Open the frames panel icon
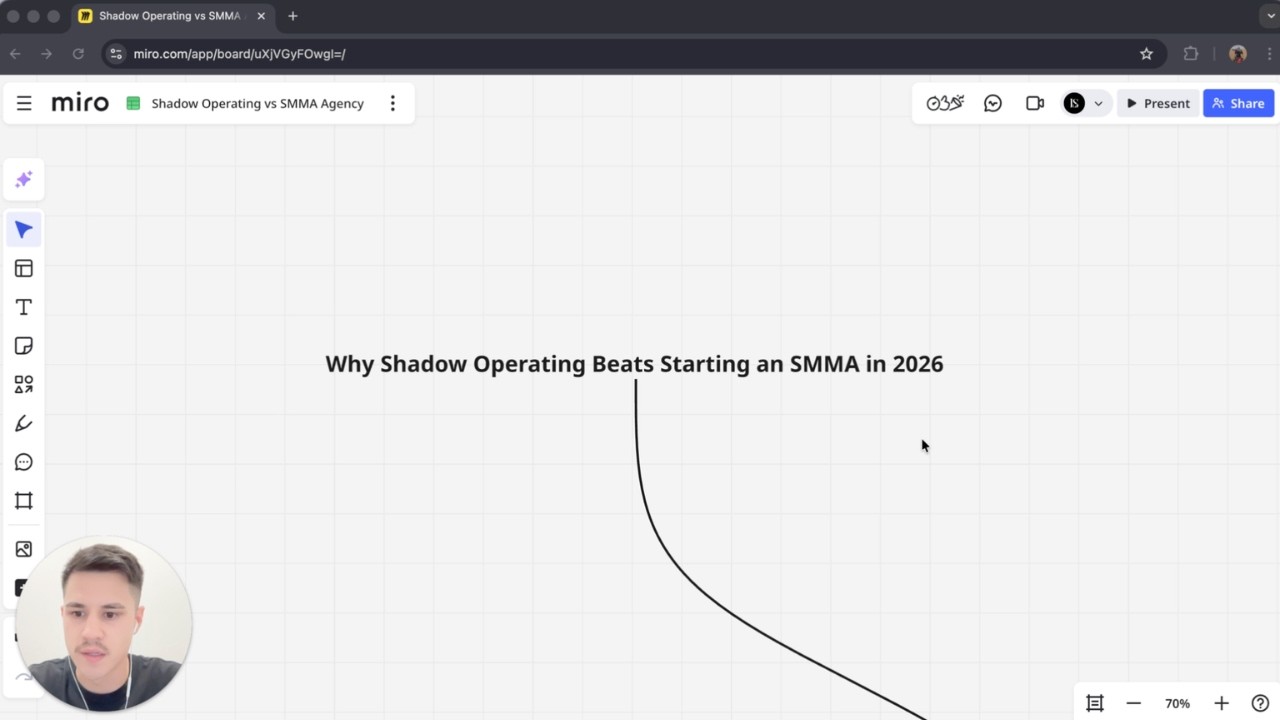This screenshot has height=720, width=1280. (1095, 703)
